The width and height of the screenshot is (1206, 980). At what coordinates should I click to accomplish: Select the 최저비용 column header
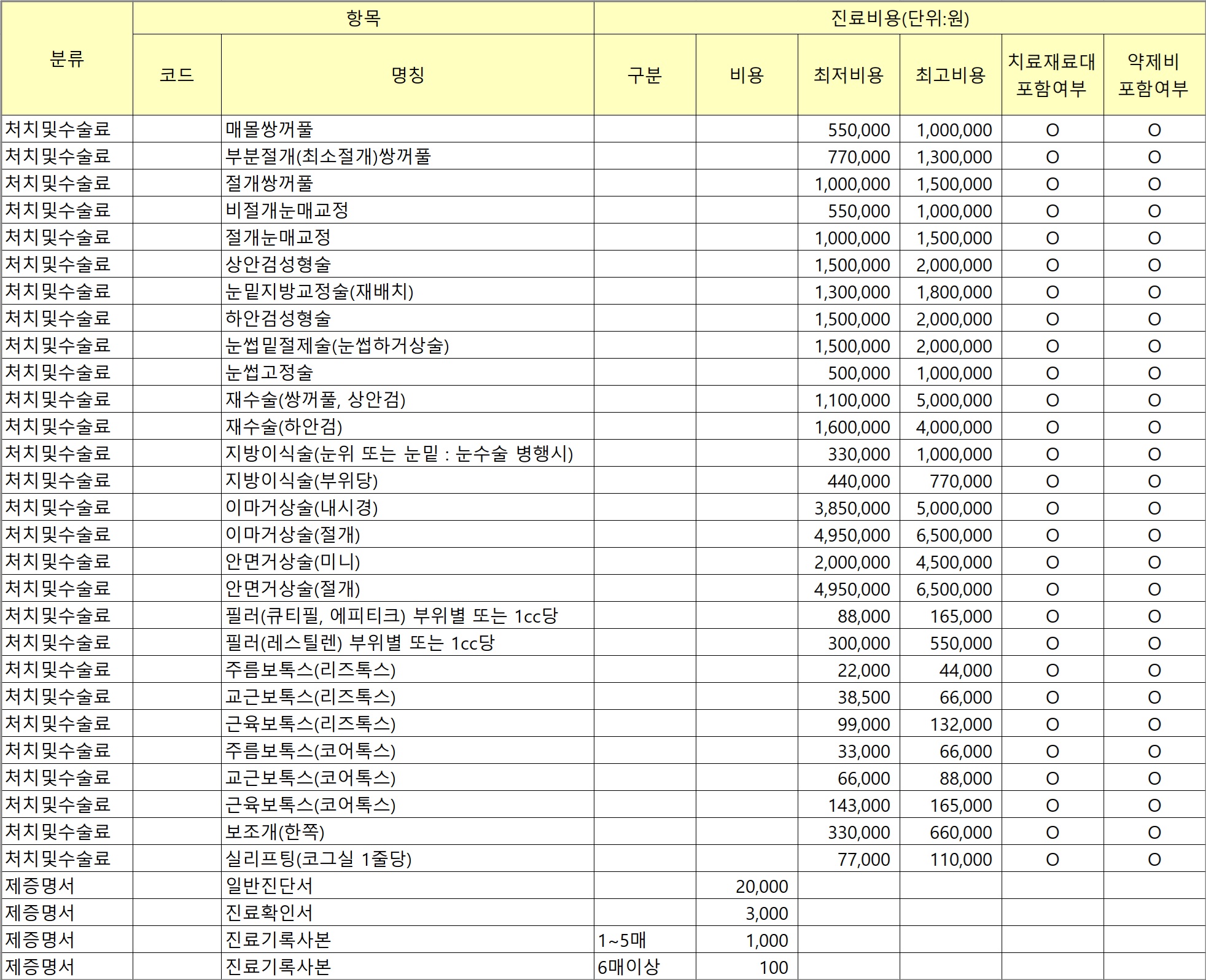(849, 75)
